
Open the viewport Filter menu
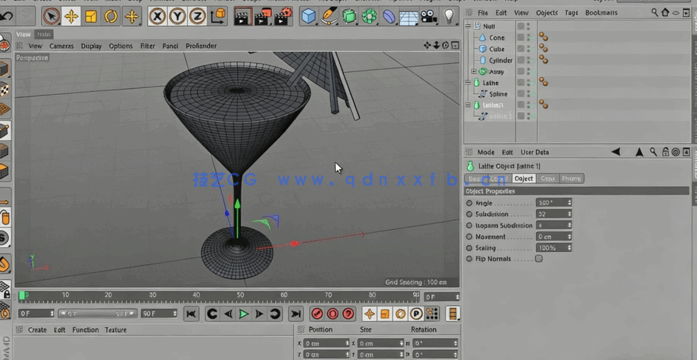[148, 46]
